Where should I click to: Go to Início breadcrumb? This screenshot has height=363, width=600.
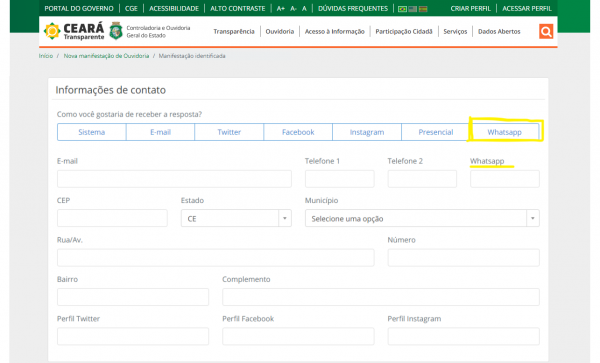46,56
